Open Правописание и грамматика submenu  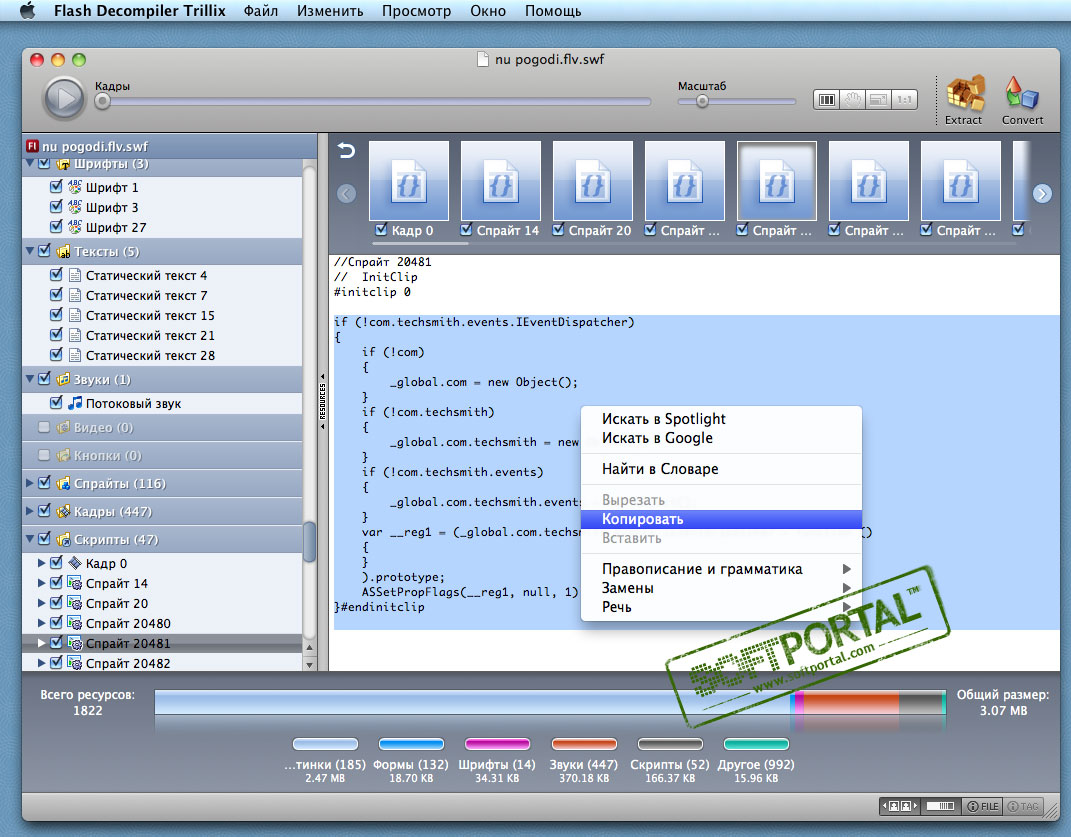(x=721, y=569)
